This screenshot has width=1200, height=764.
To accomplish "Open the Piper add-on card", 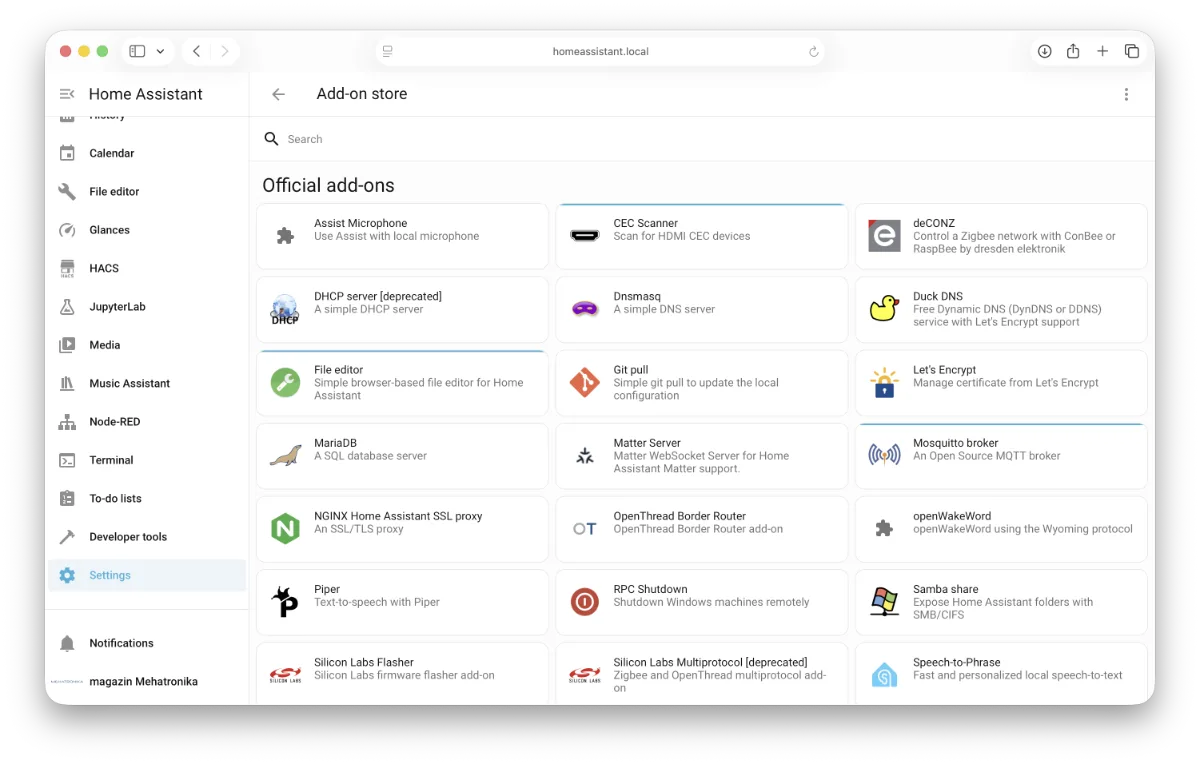I will coord(402,602).
